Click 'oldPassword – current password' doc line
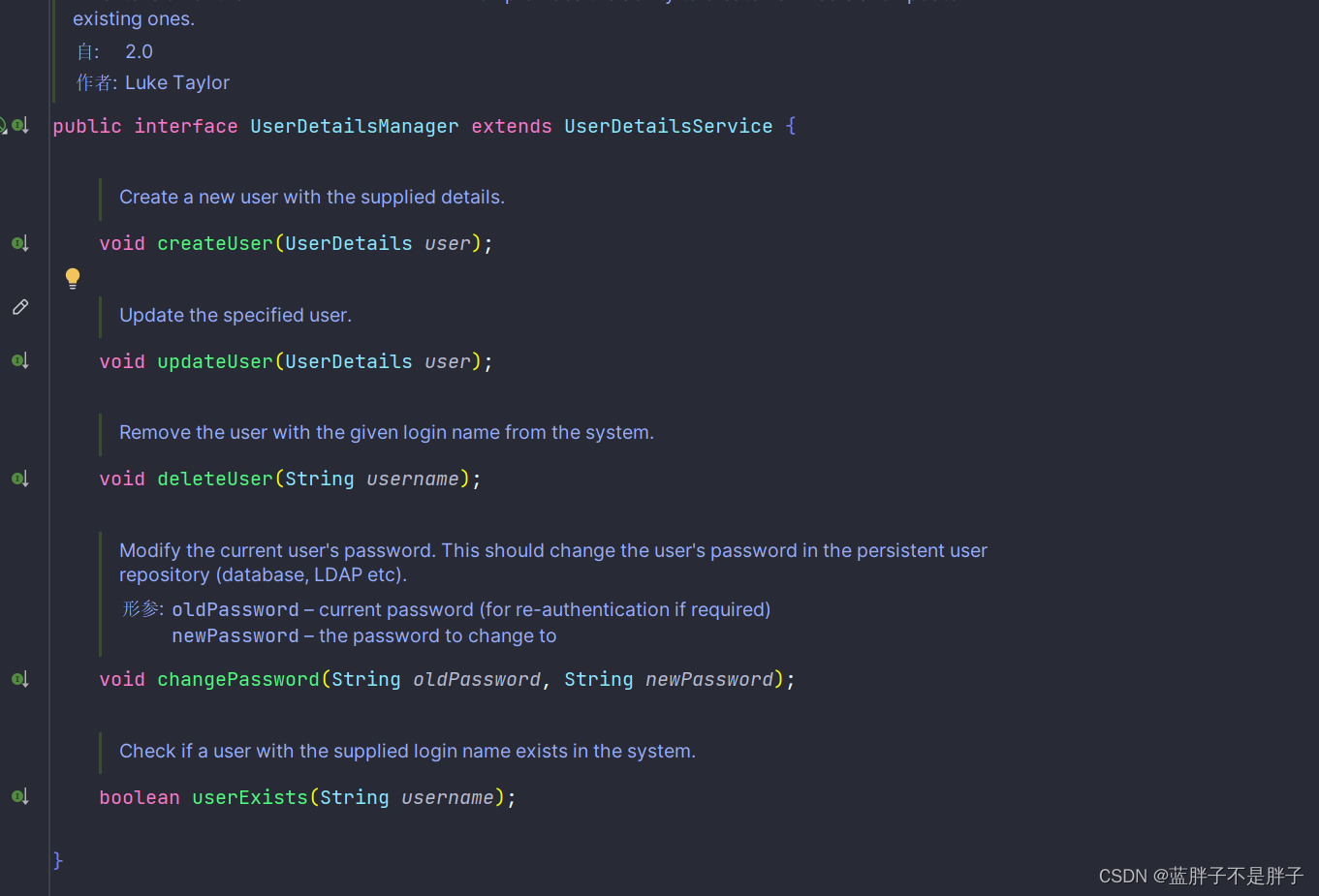 471,609
